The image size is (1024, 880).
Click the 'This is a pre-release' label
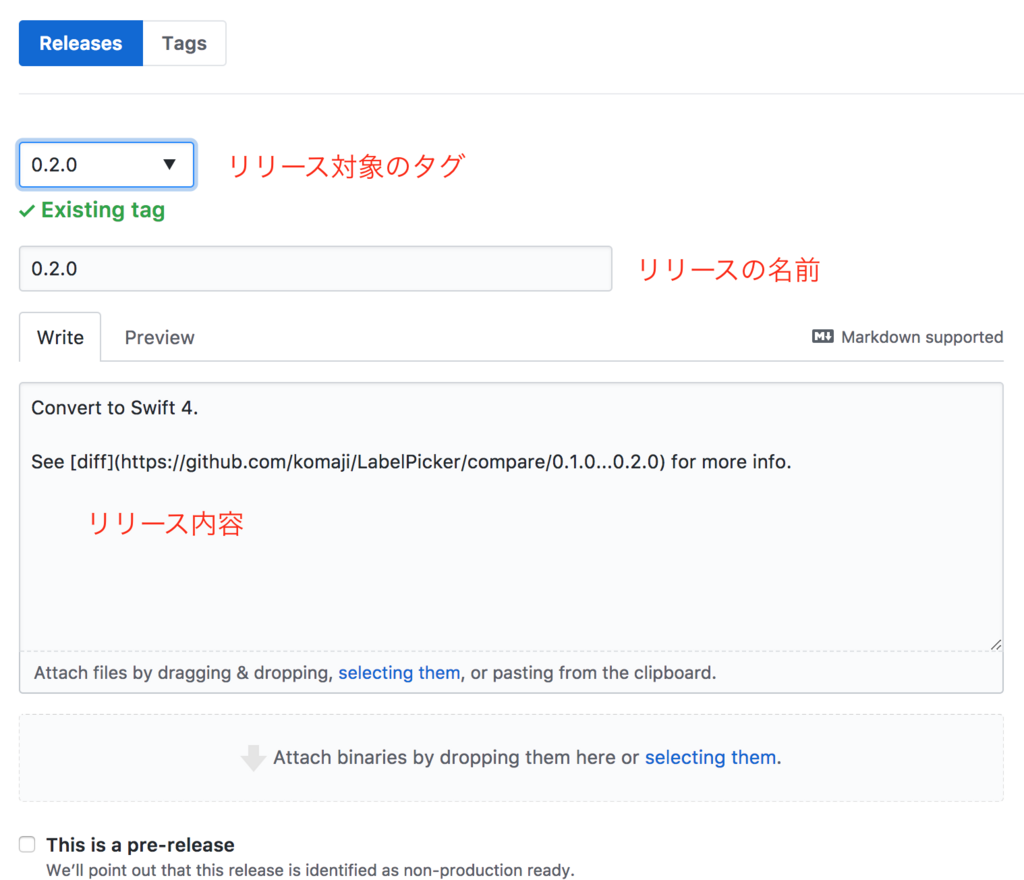[140, 845]
